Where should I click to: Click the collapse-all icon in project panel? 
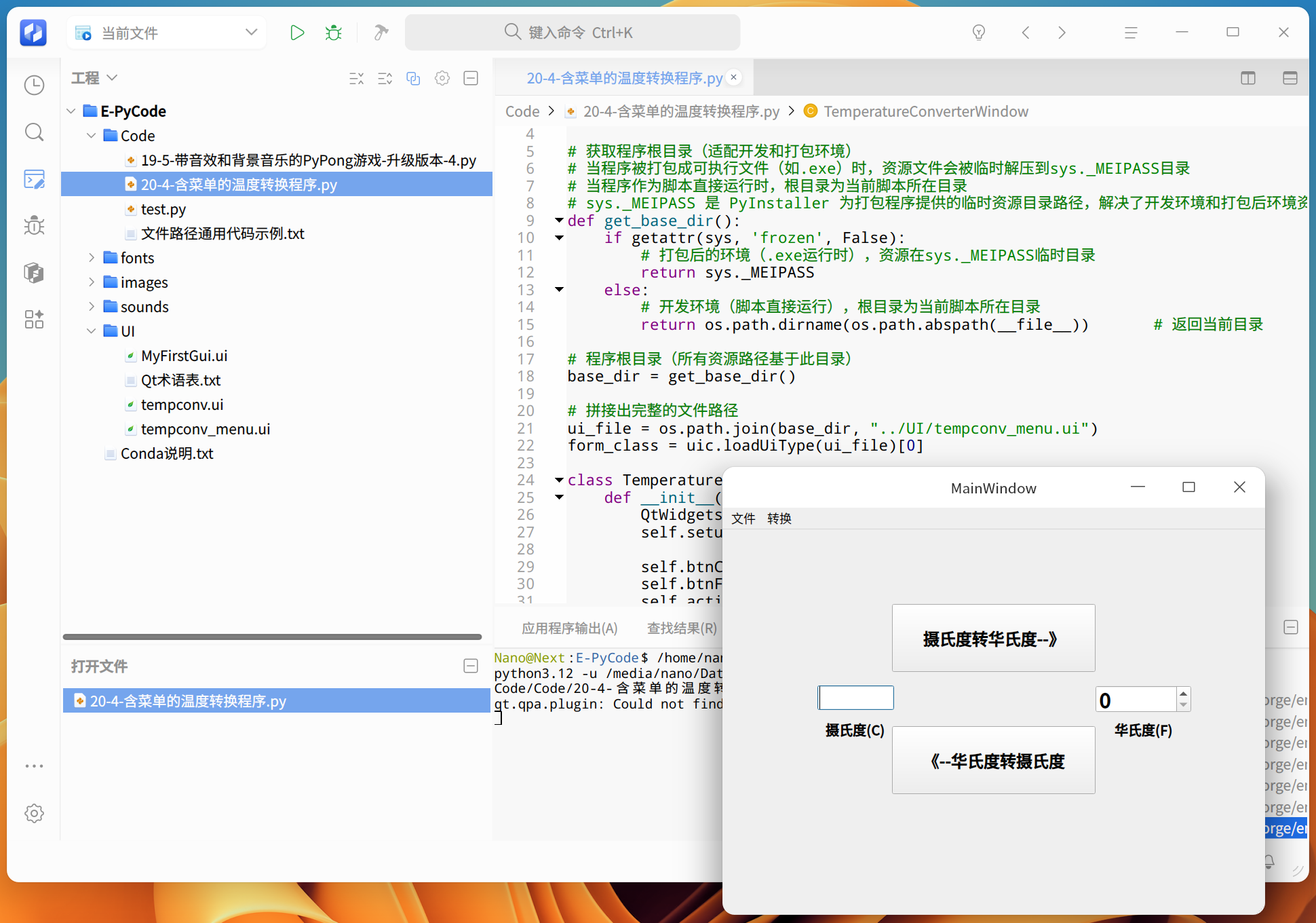[357, 79]
